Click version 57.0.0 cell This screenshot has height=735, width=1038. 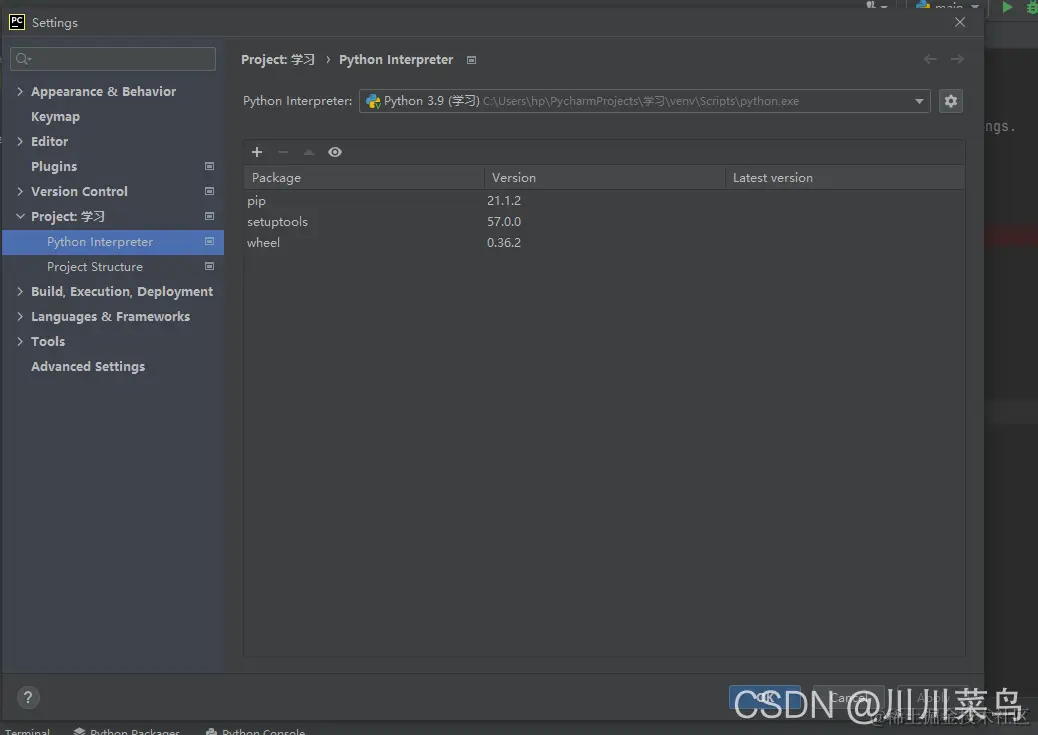[504, 222]
